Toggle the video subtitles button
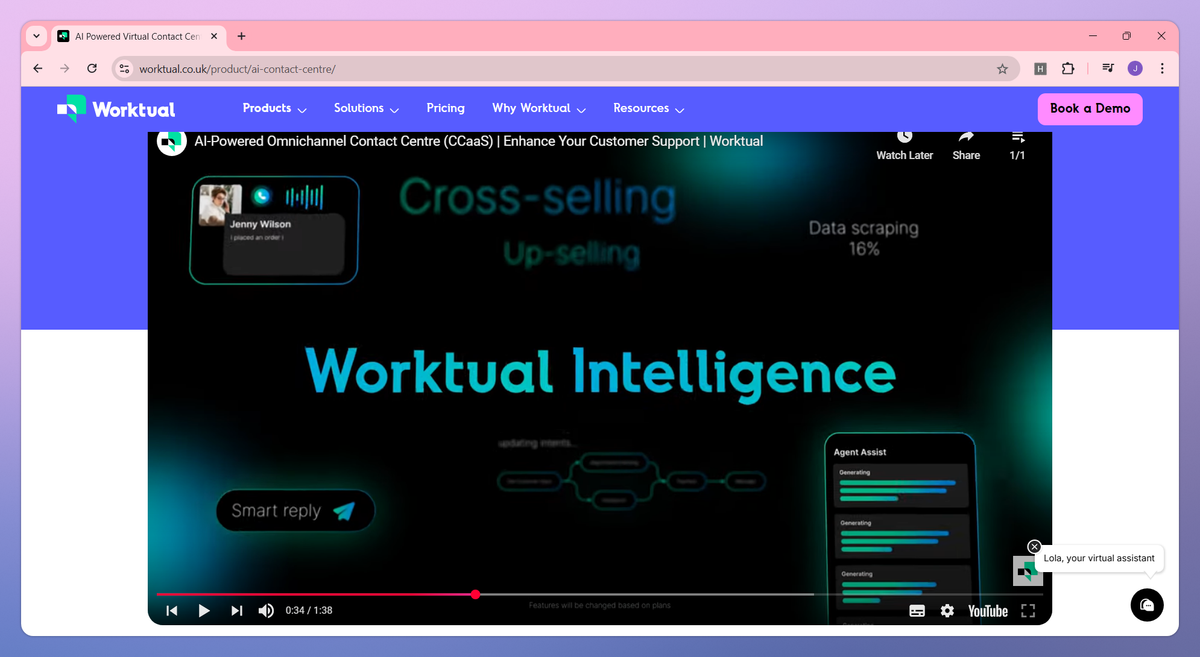This screenshot has height=657, width=1200. pyautogui.click(x=917, y=611)
